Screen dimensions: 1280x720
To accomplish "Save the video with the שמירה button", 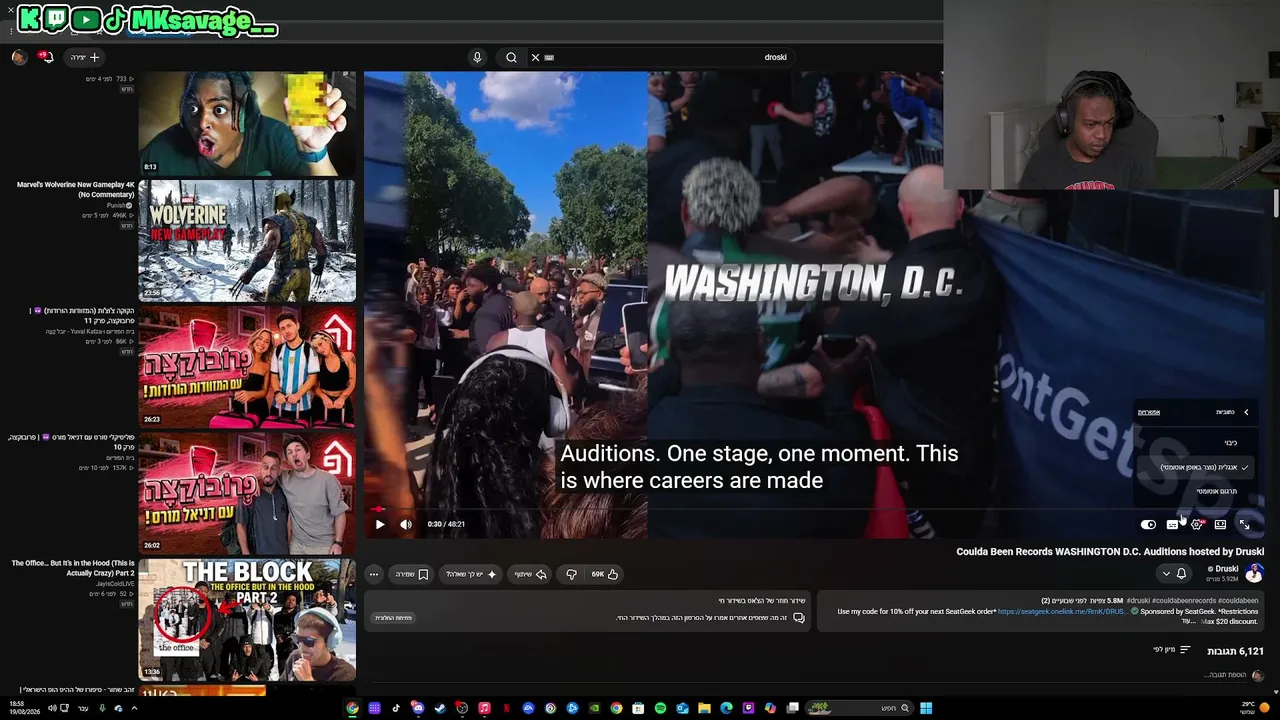I will (x=411, y=574).
